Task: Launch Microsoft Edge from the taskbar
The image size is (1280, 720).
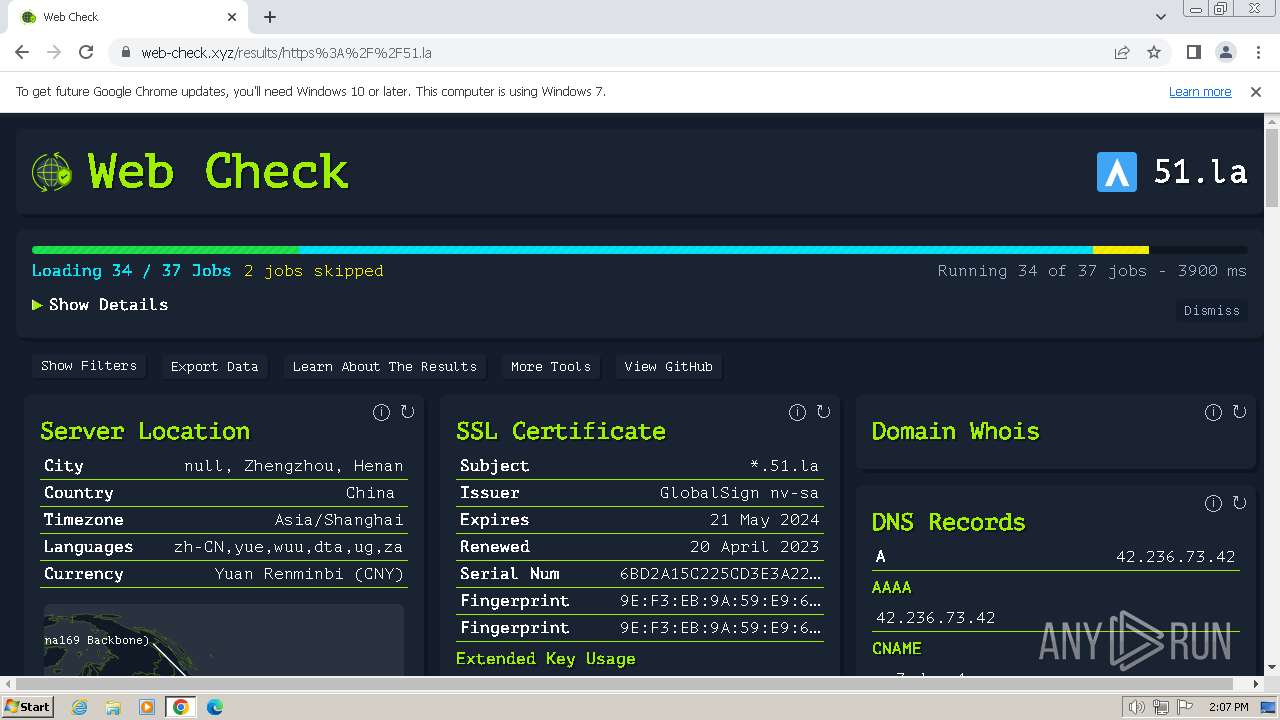Action: pos(214,707)
